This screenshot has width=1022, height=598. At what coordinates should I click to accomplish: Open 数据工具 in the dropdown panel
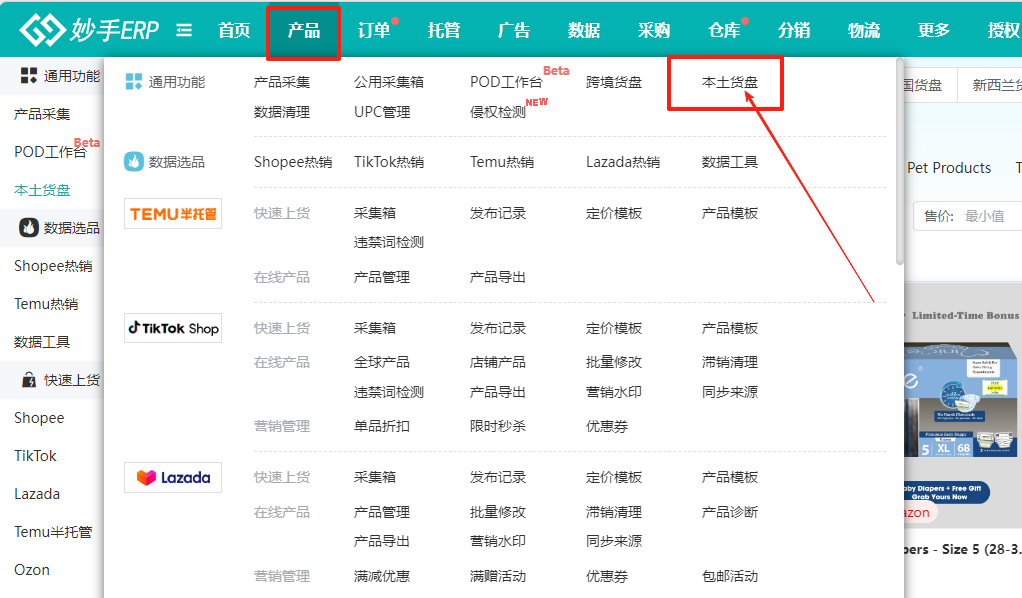tap(730, 162)
